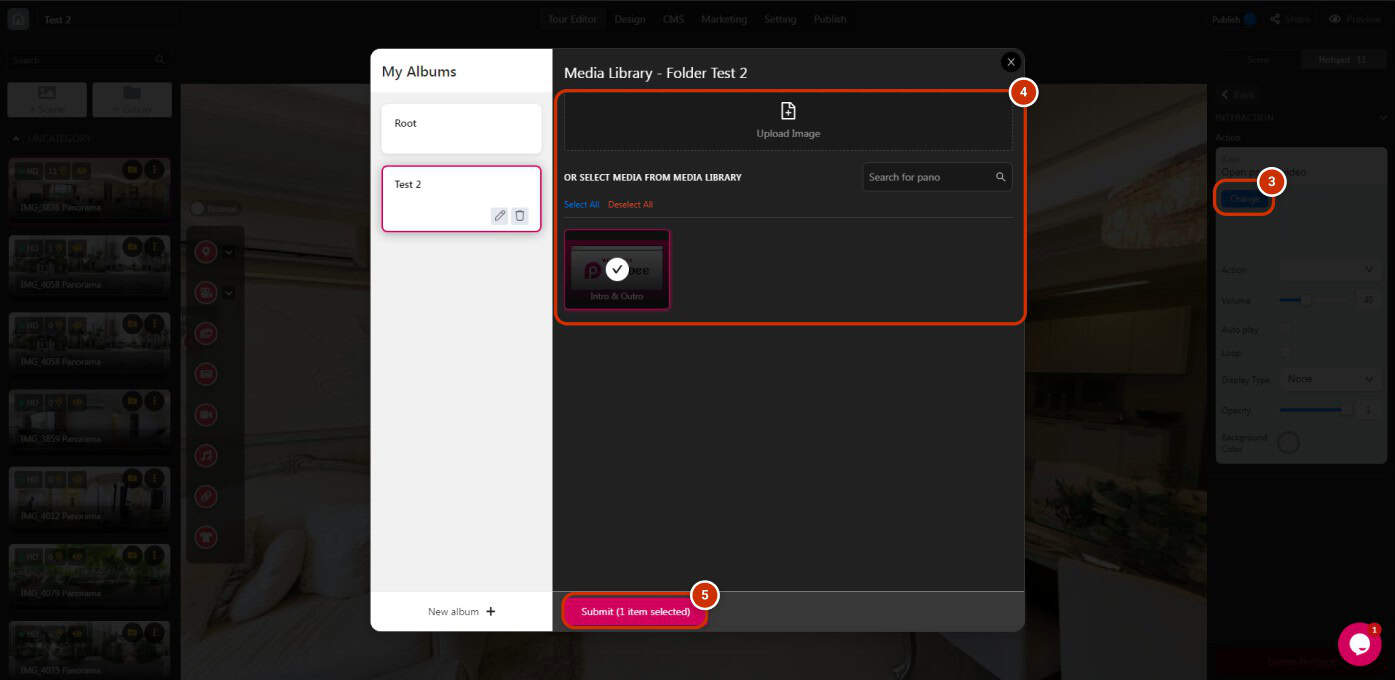
Task: Adjust the Volume slider
Action: click(1306, 299)
